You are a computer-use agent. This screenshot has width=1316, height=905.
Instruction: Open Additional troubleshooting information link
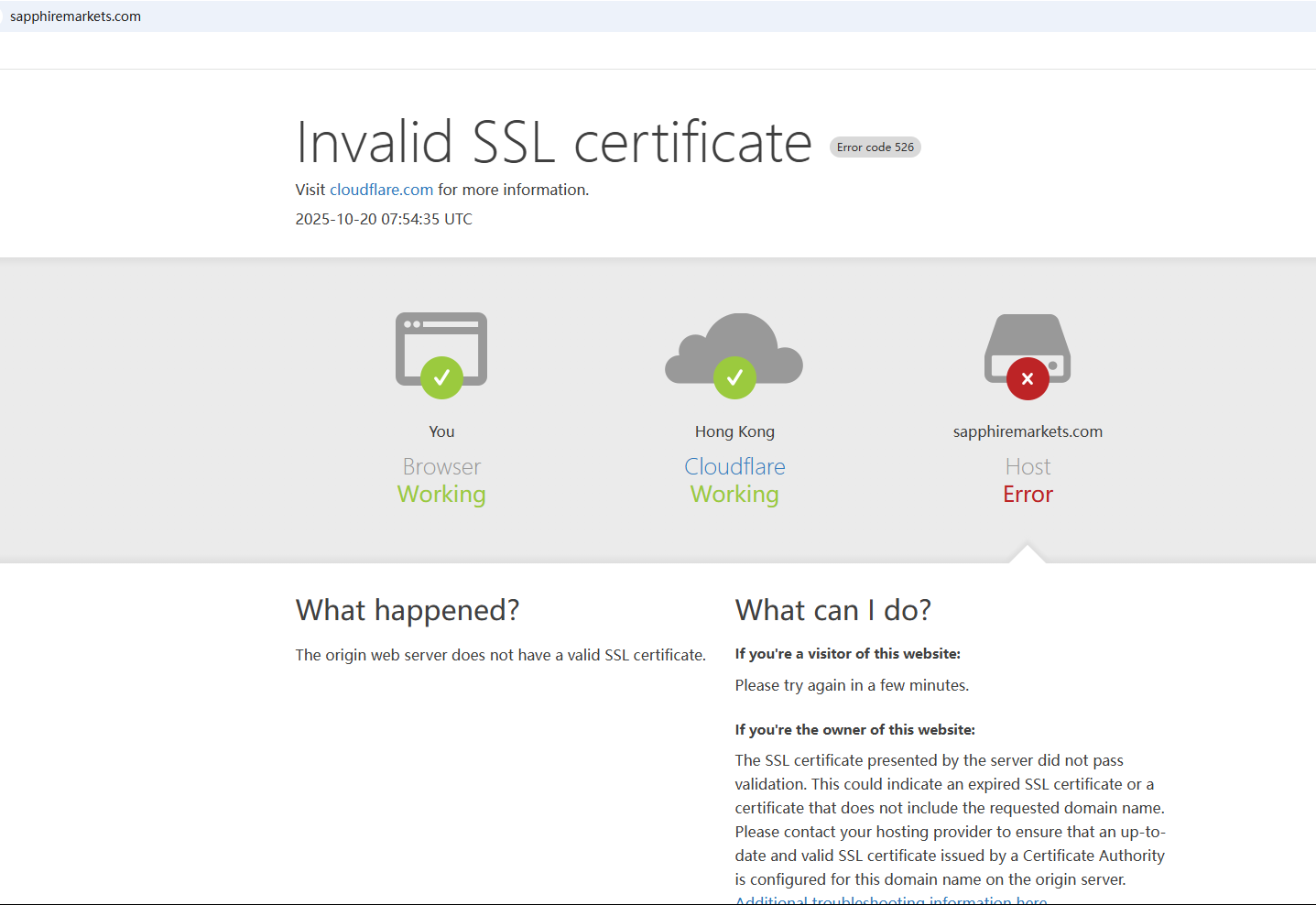(890, 900)
